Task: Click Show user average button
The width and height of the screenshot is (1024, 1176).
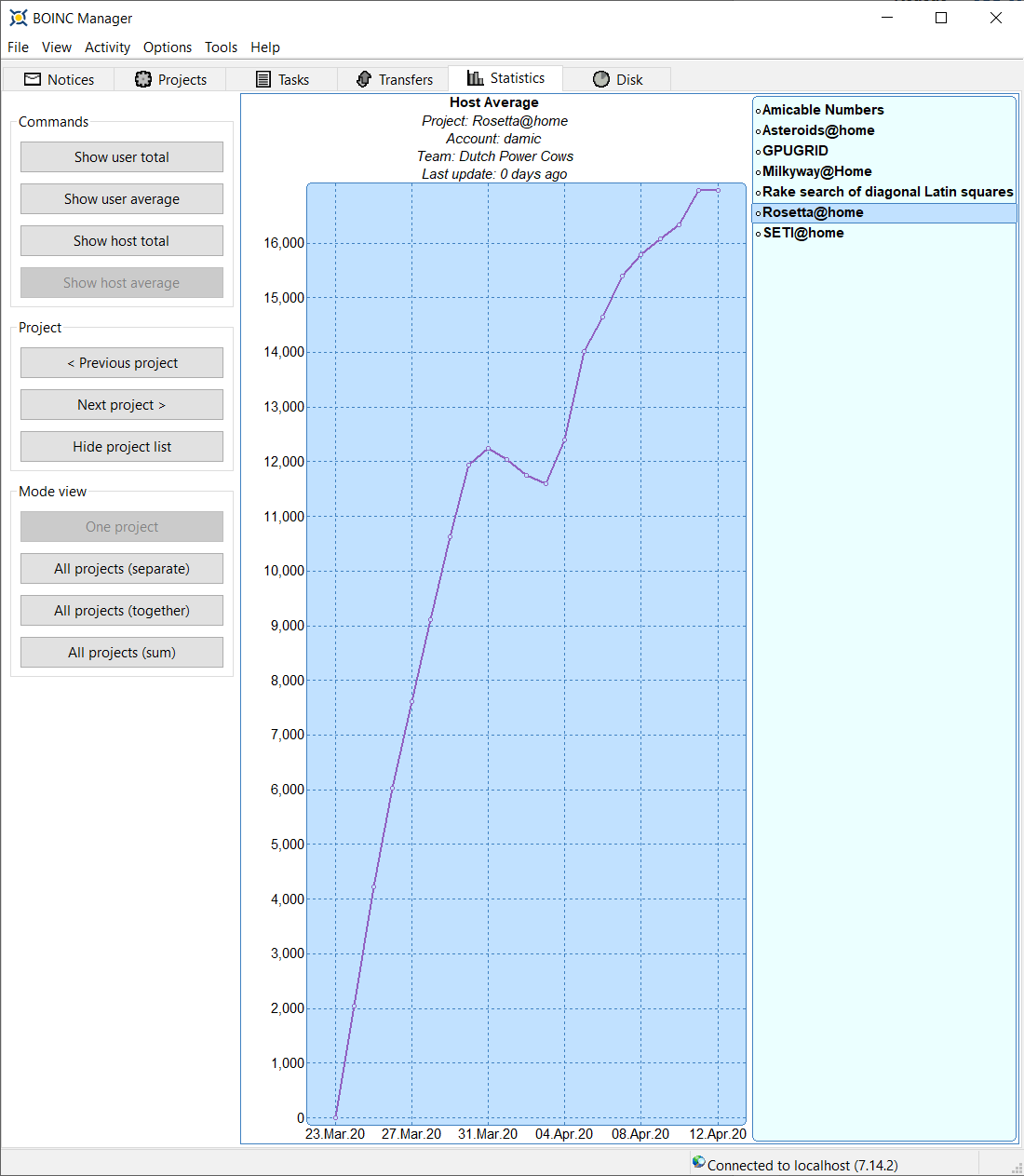Action: pos(122,199)
